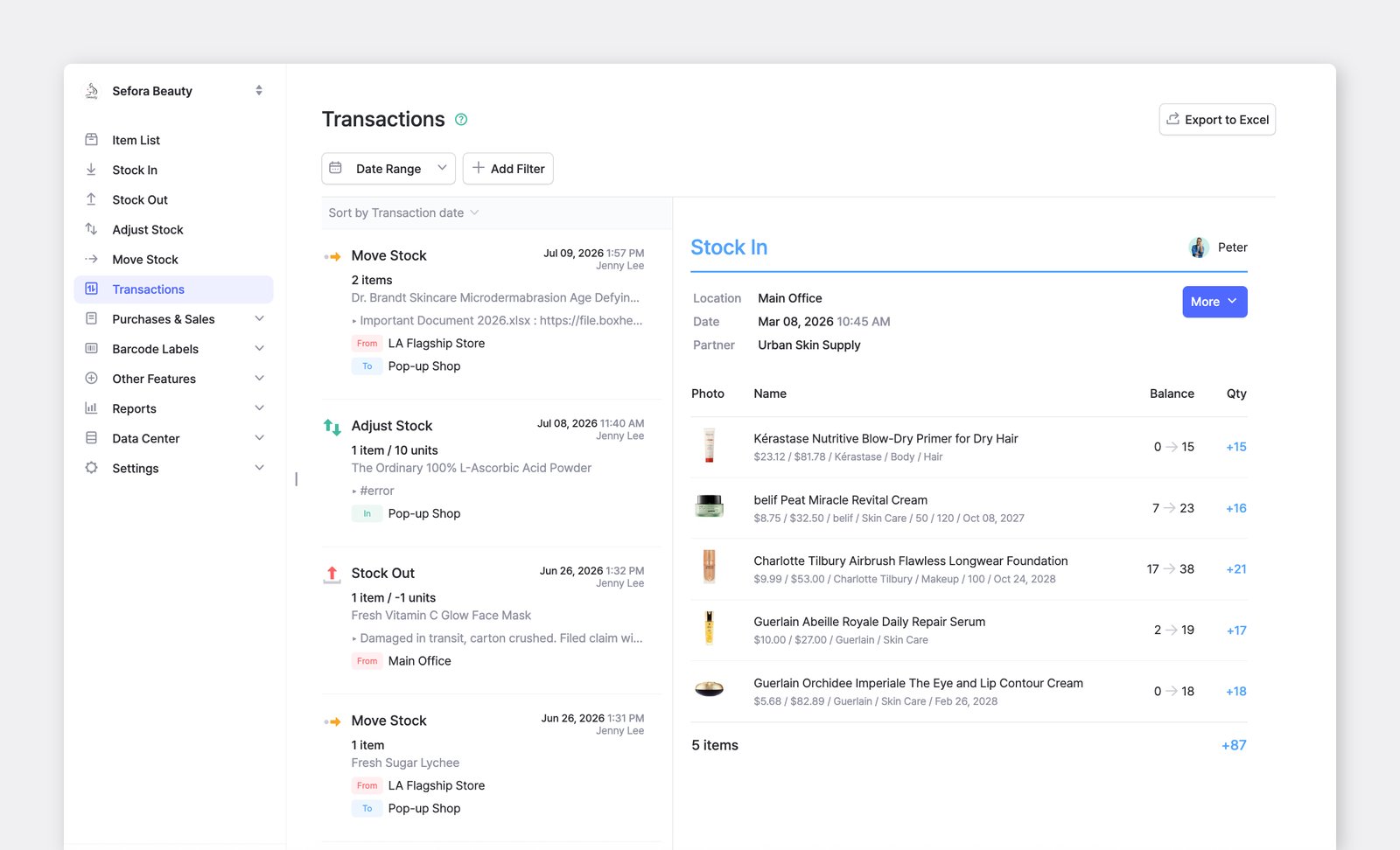This screenshot has width=1400, height=850.
Task: Click the help icon beside Transactions title
Action: pos(461,120)
